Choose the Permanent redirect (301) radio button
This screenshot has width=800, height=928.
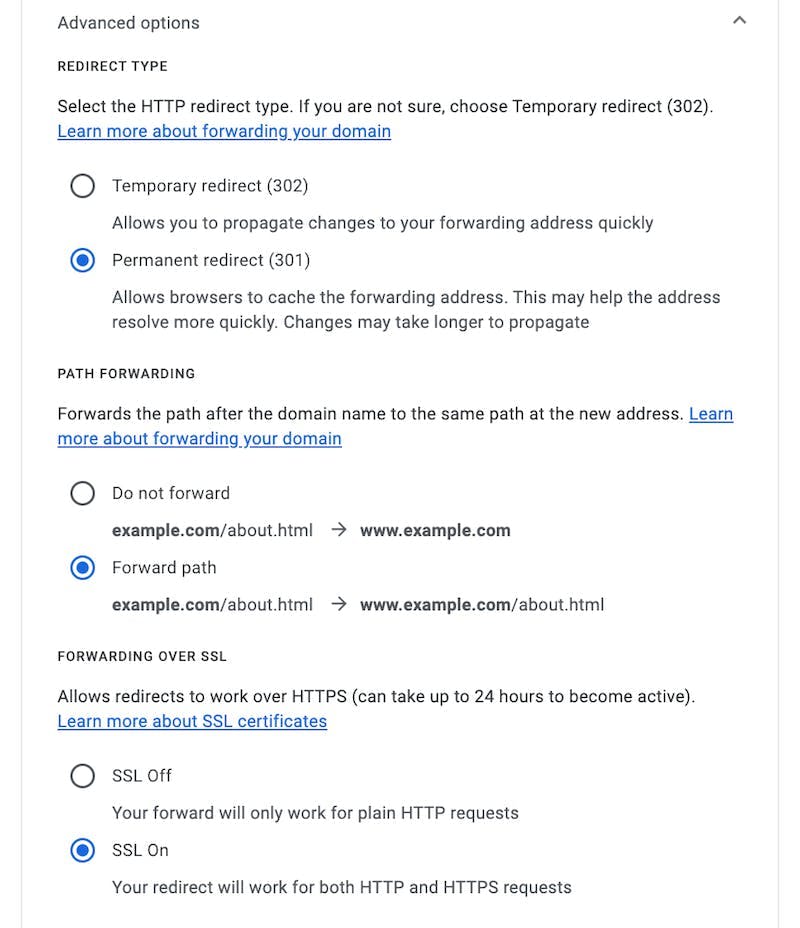83,261
